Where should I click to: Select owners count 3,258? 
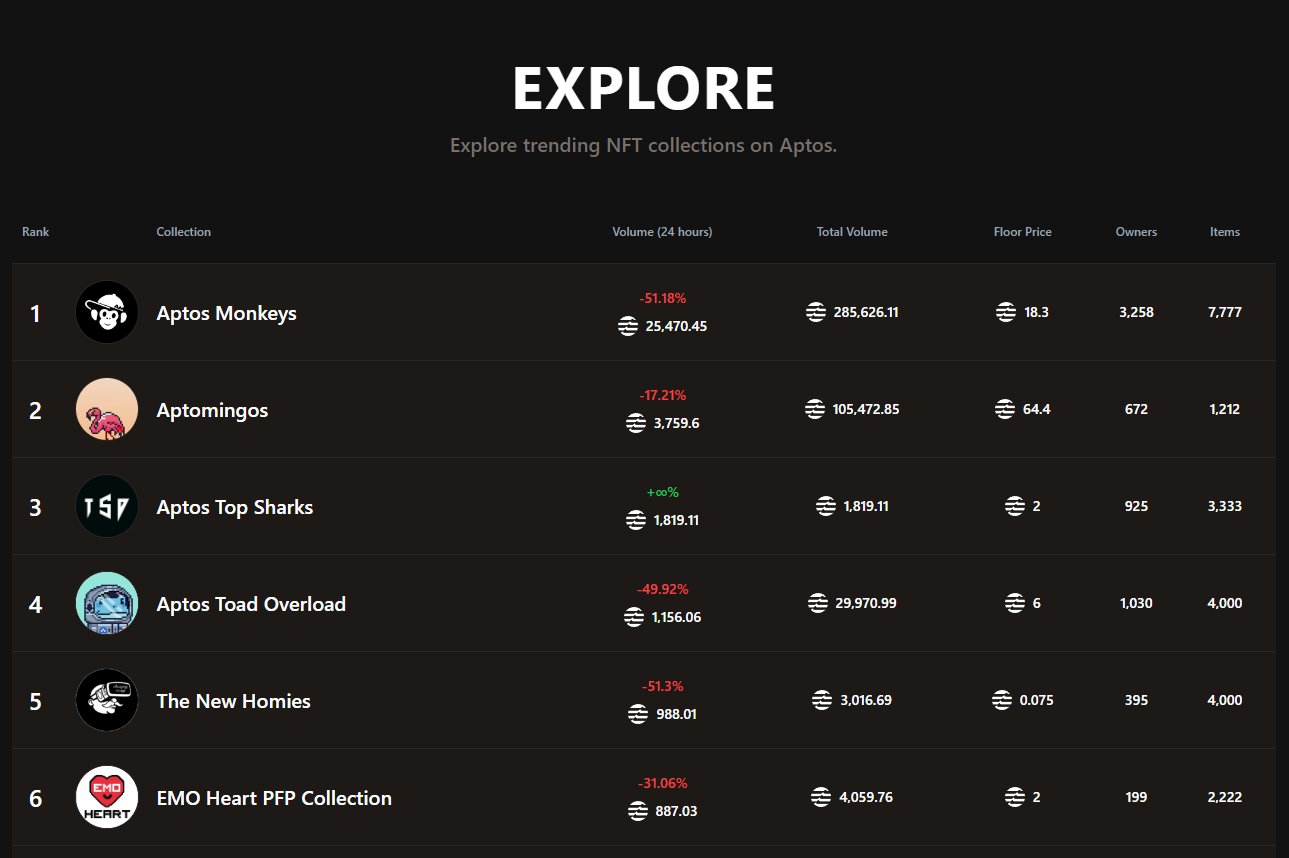click(1136, 312)
